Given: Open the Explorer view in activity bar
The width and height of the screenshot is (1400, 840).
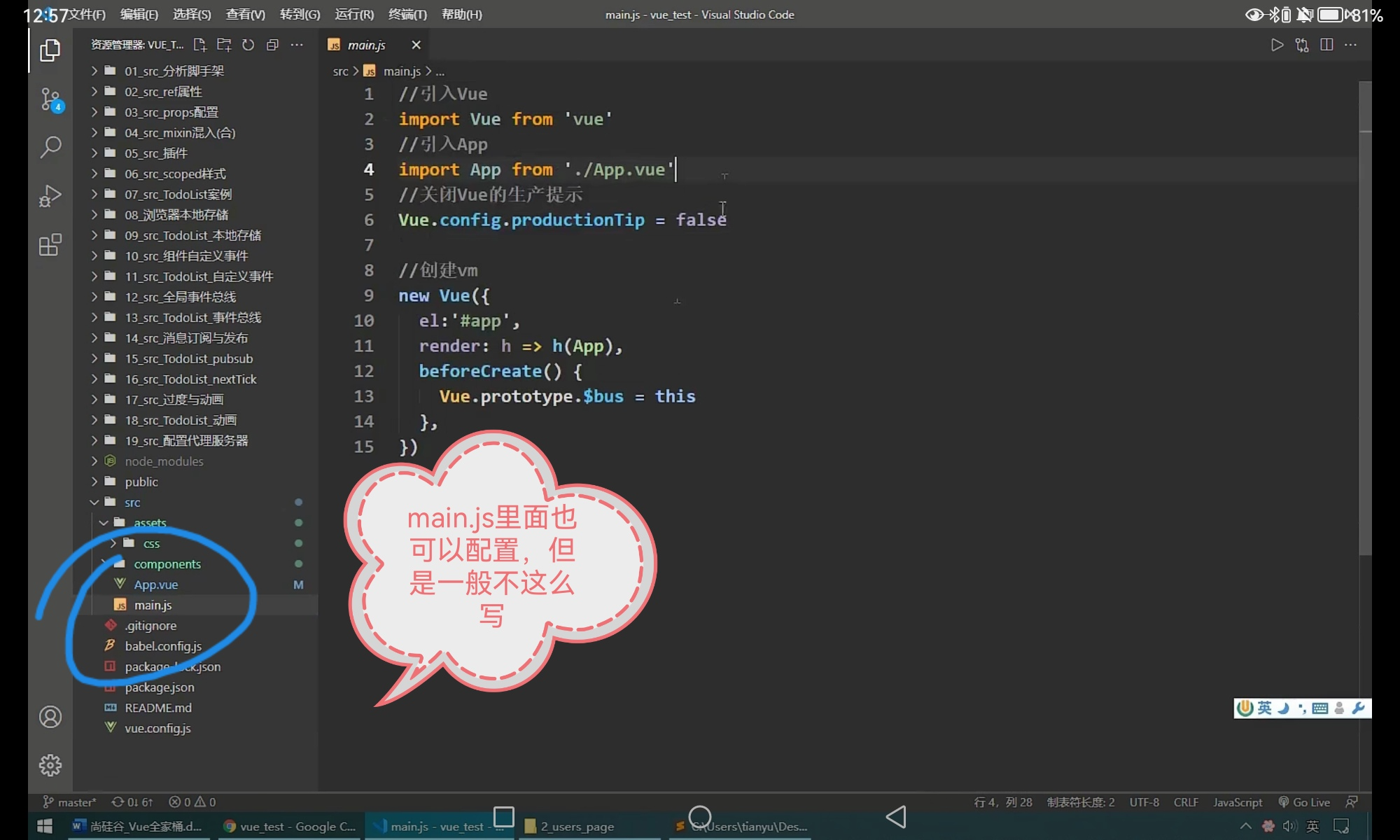Looking at the screenshot, I should point(50,50).
